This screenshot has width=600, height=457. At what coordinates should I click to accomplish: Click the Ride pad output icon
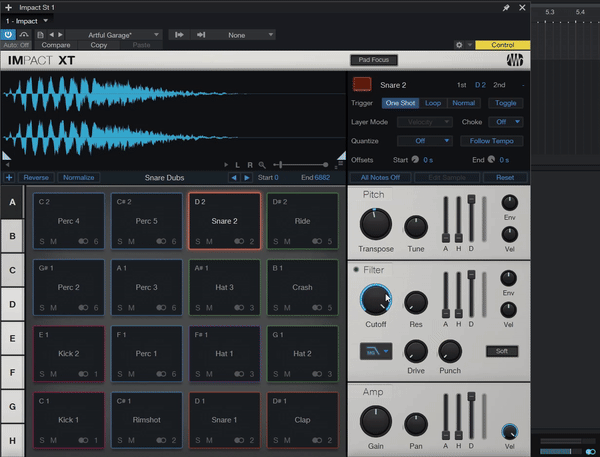(x=317, y=242)
